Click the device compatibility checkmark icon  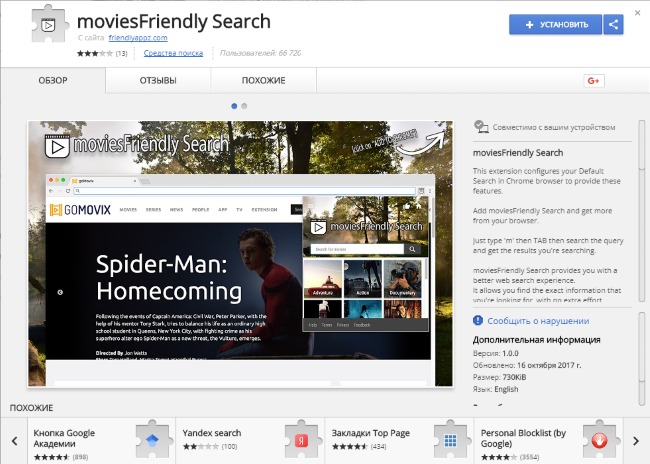[481, 127]
